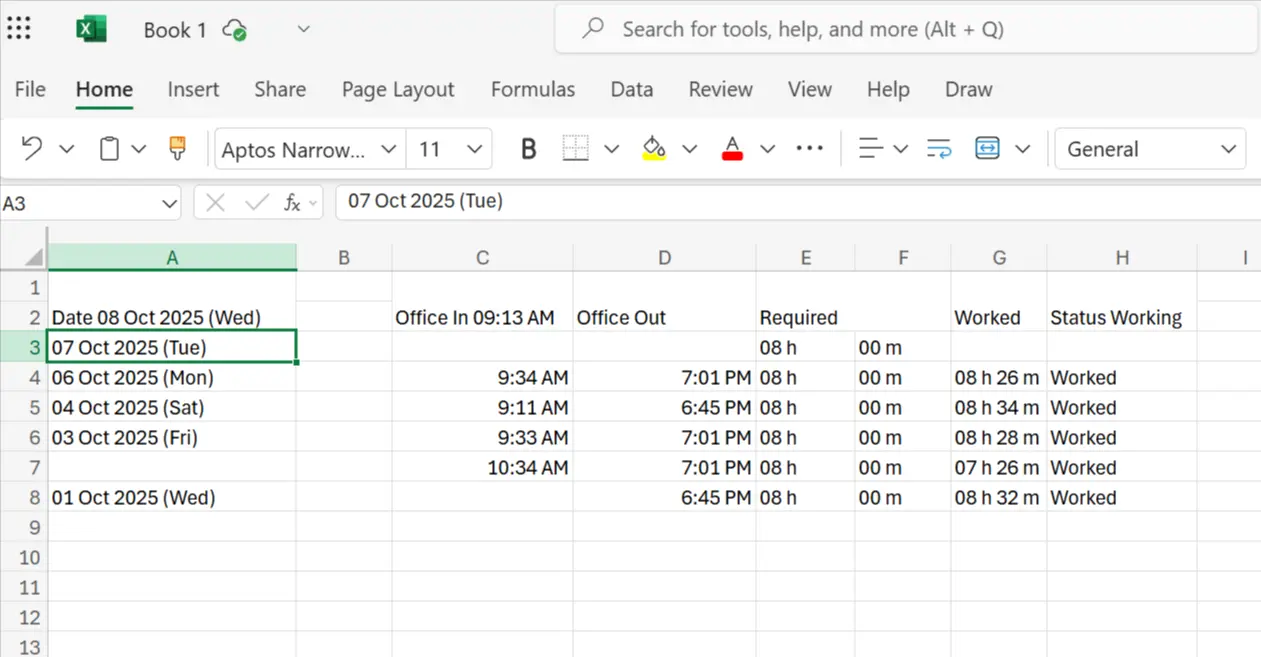Expand the font name dropdown
Screen dimensions: 1261x657
[388, 149]
